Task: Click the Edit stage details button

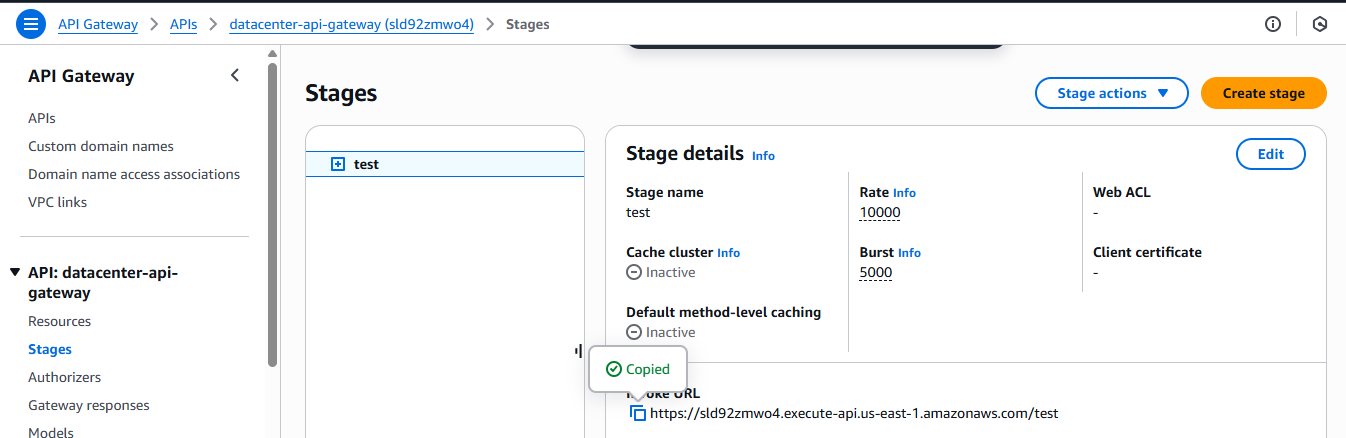Action: [1270, 154]
